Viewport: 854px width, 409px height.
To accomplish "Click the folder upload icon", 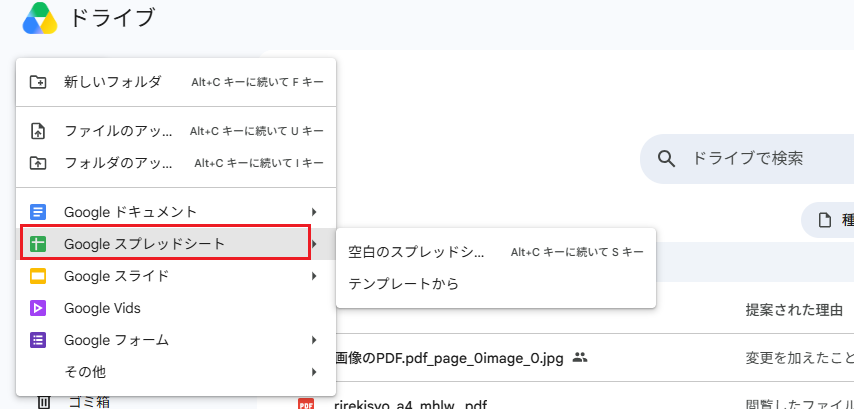I will point(38,163).
